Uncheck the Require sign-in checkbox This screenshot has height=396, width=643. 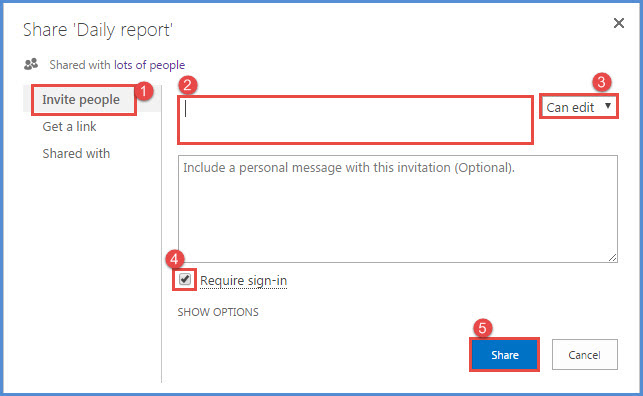click(x=185, y=280)
